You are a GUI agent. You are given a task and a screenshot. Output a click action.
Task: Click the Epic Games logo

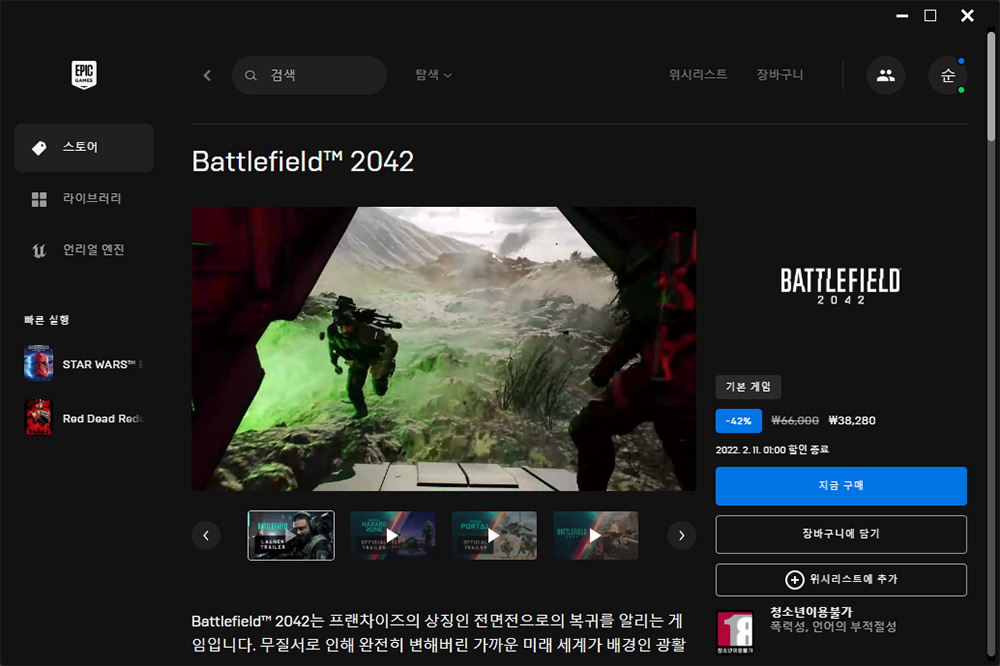pyautogui.click(x=84, y=75)
